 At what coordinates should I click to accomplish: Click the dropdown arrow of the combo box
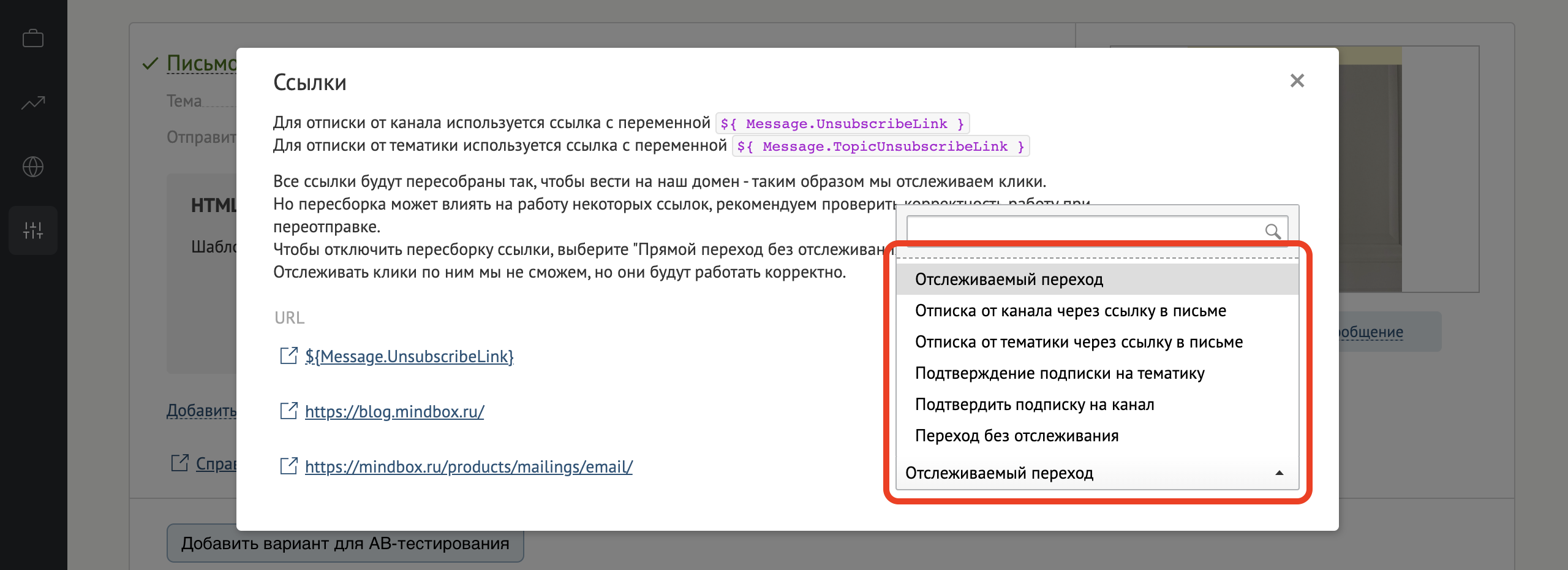[x=1279, y=473]
